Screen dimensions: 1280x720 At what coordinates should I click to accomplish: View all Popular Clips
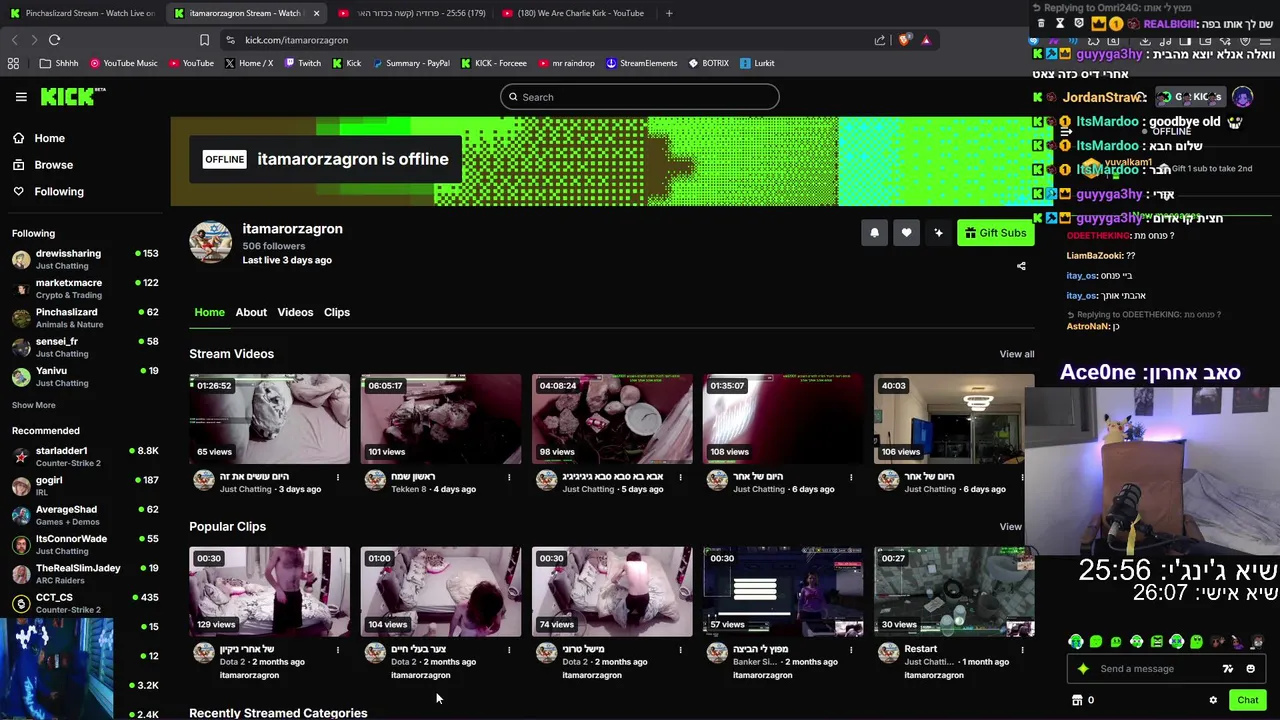(x=1011, y=527)
